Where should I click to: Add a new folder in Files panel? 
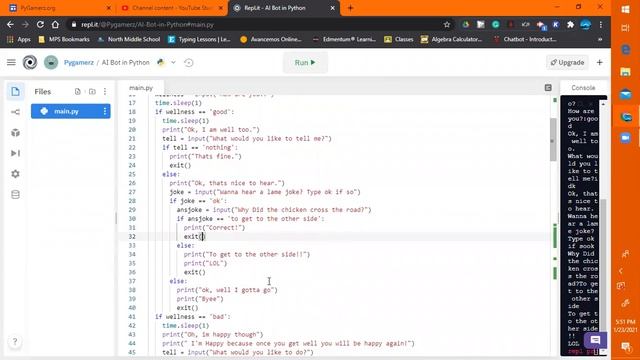pos(92,91)
